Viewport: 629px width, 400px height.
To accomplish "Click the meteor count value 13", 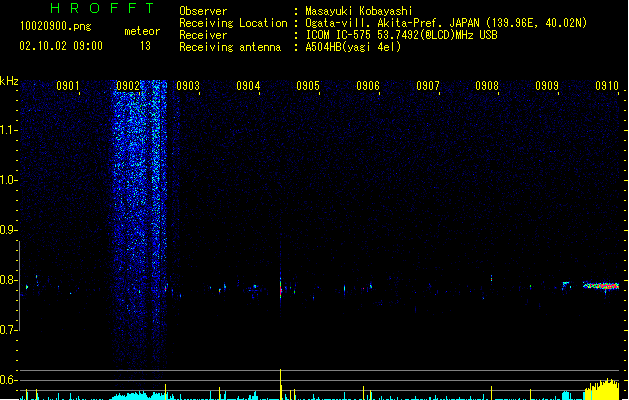I will point(145,46).
